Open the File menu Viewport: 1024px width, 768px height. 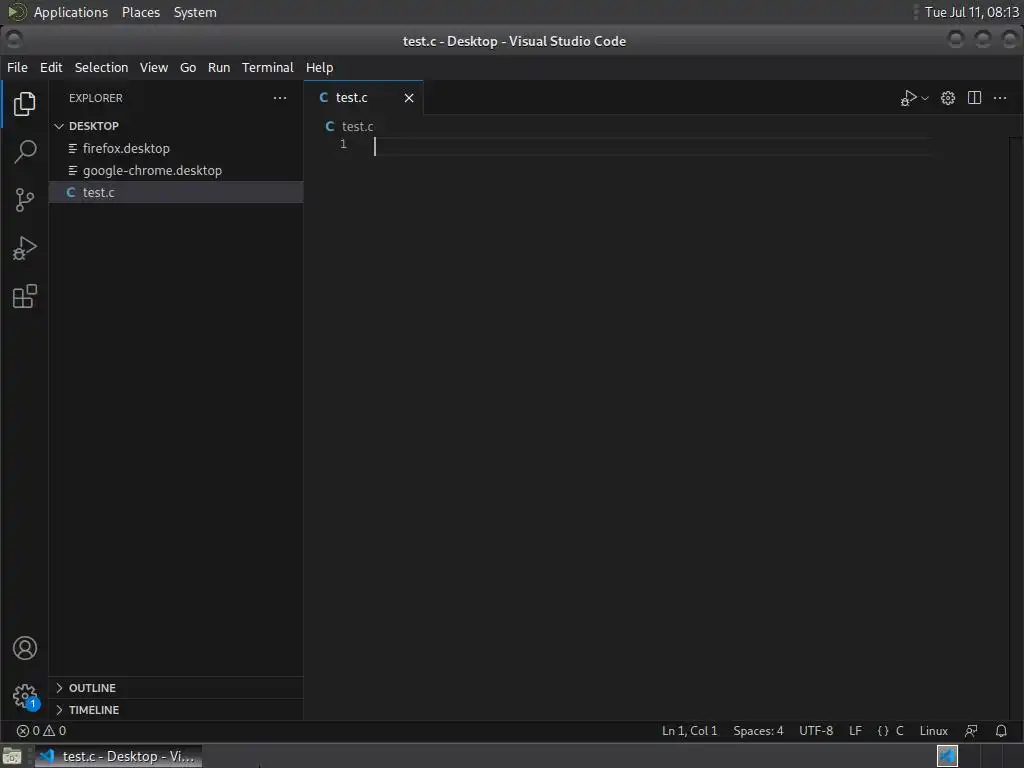[x=17, y=67]
